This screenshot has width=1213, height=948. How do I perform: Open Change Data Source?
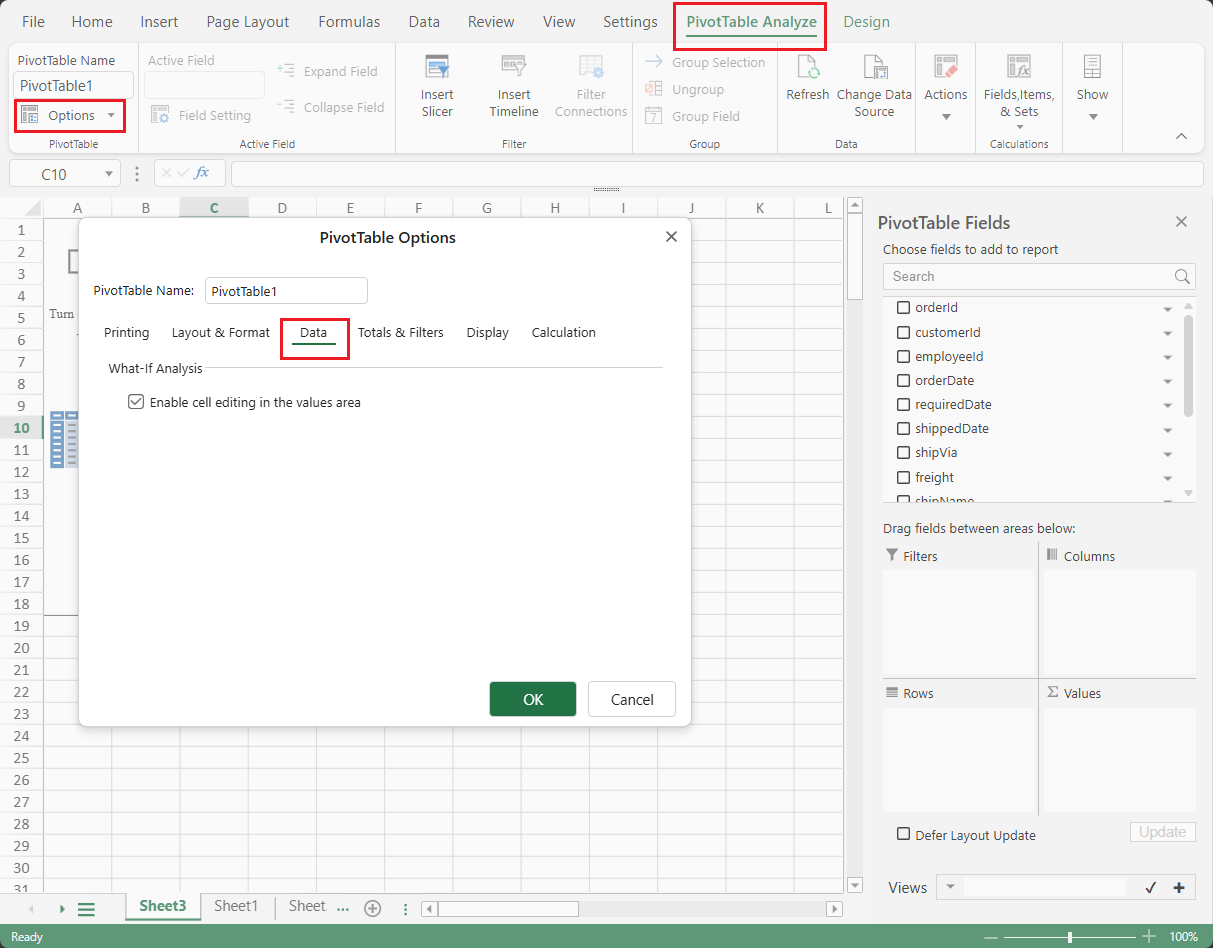[874, 86]
